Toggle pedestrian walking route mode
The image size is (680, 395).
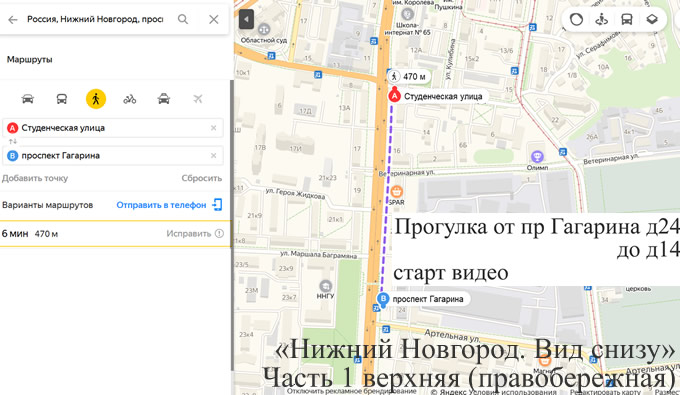[x=96, y=99]
